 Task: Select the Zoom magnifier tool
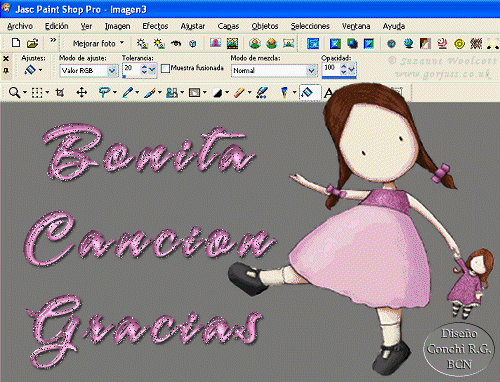click(x=14, y=92)
